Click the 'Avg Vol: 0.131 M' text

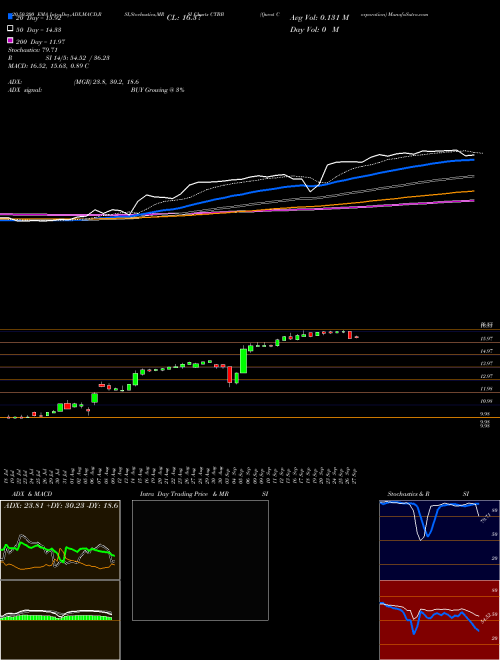319,18
